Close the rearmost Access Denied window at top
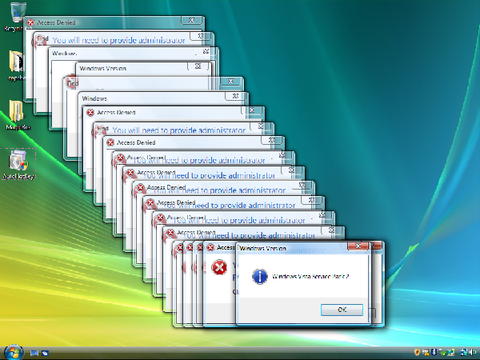 point(191,20)
